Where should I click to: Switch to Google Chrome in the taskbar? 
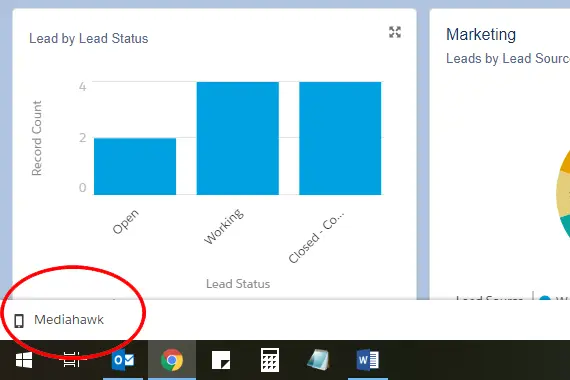click(x=172, y=360)
